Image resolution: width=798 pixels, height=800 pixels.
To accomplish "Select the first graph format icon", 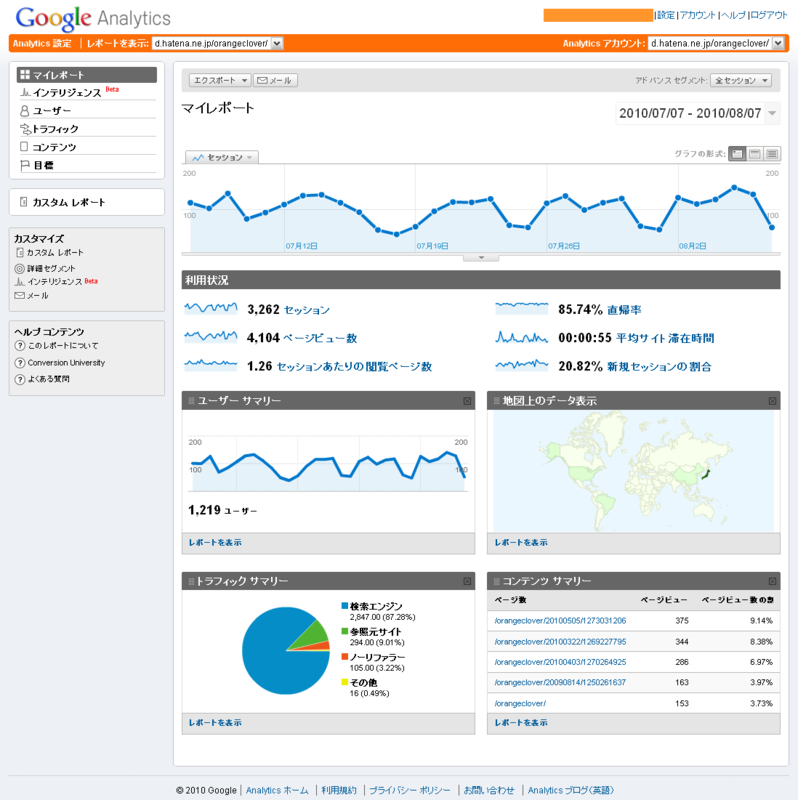I will click(x=737, y=154).
